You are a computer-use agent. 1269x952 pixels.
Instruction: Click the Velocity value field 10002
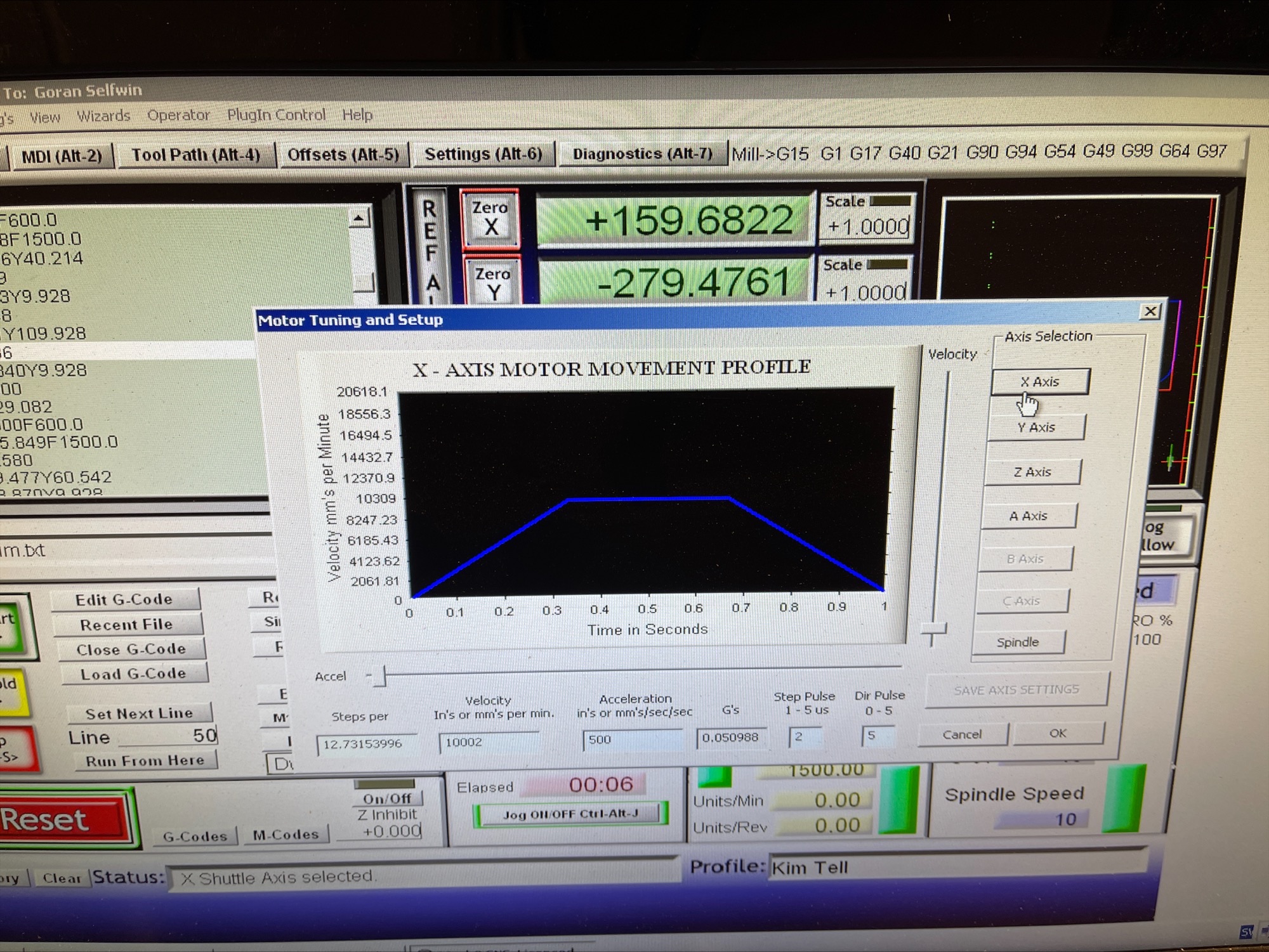489,742
